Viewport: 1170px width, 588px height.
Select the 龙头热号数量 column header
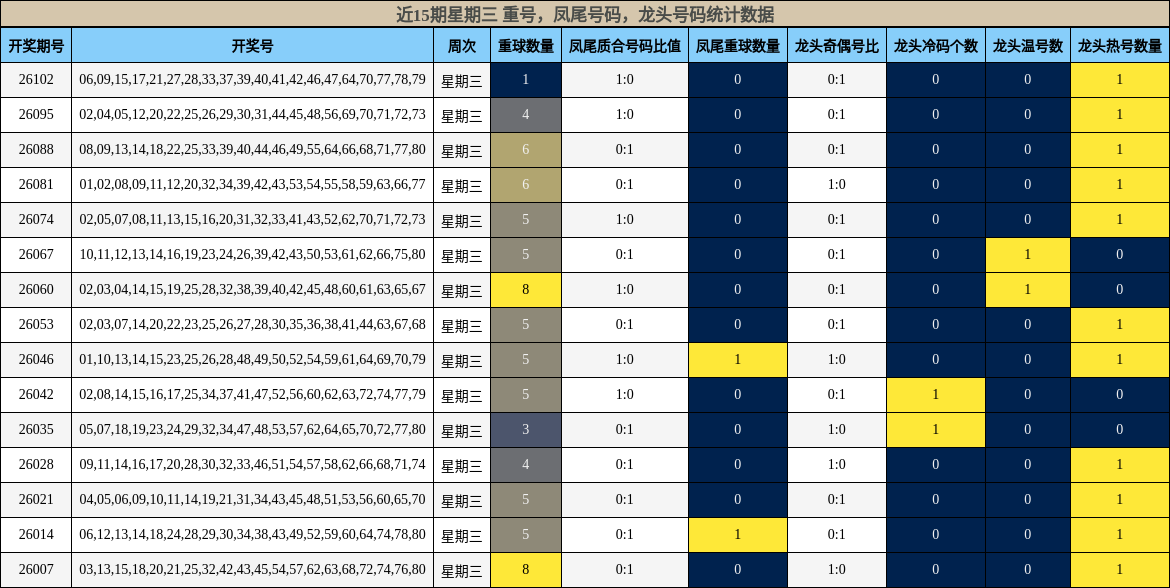1119,45
